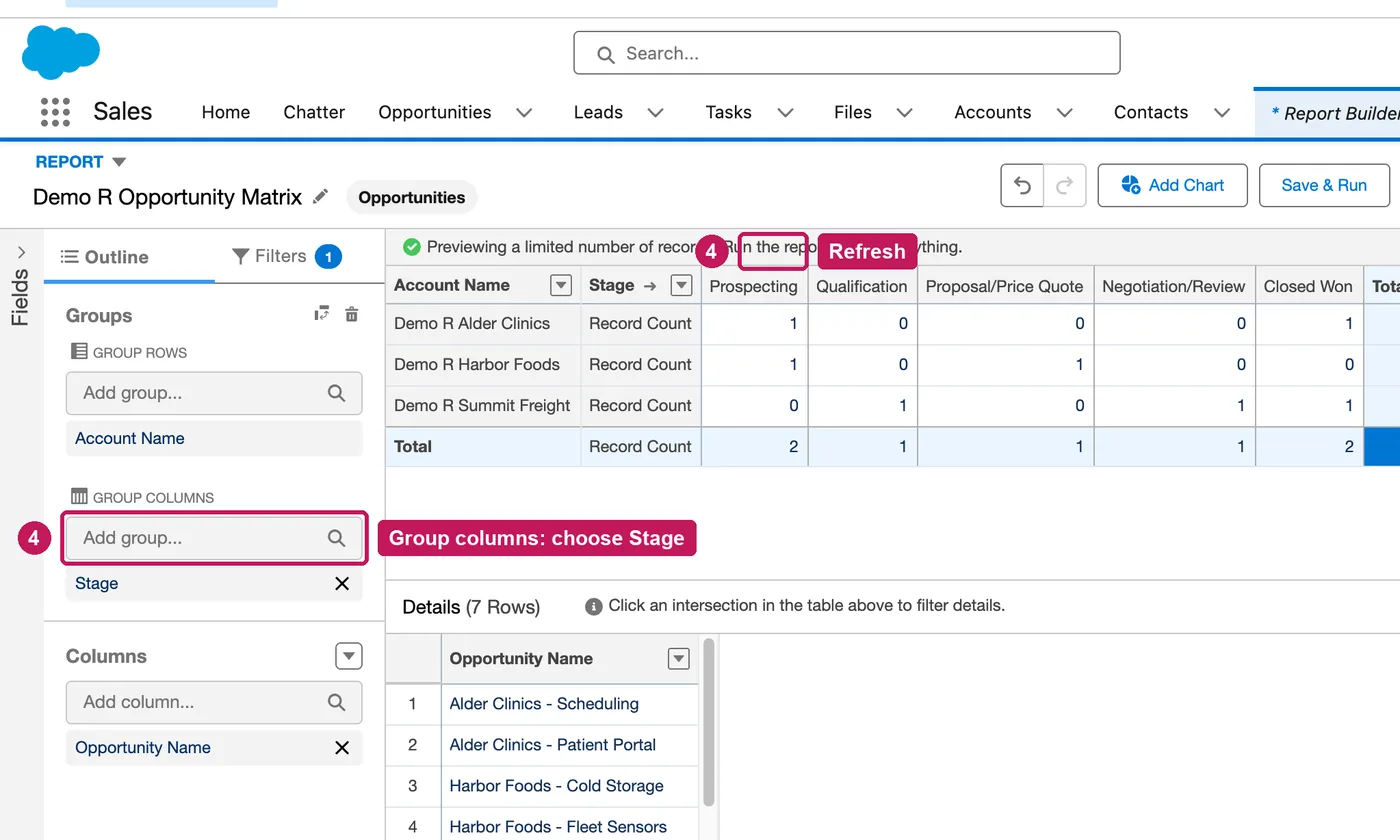Click the Filters count badge
The image size is (1400, 840).
(x=328, y=257)
